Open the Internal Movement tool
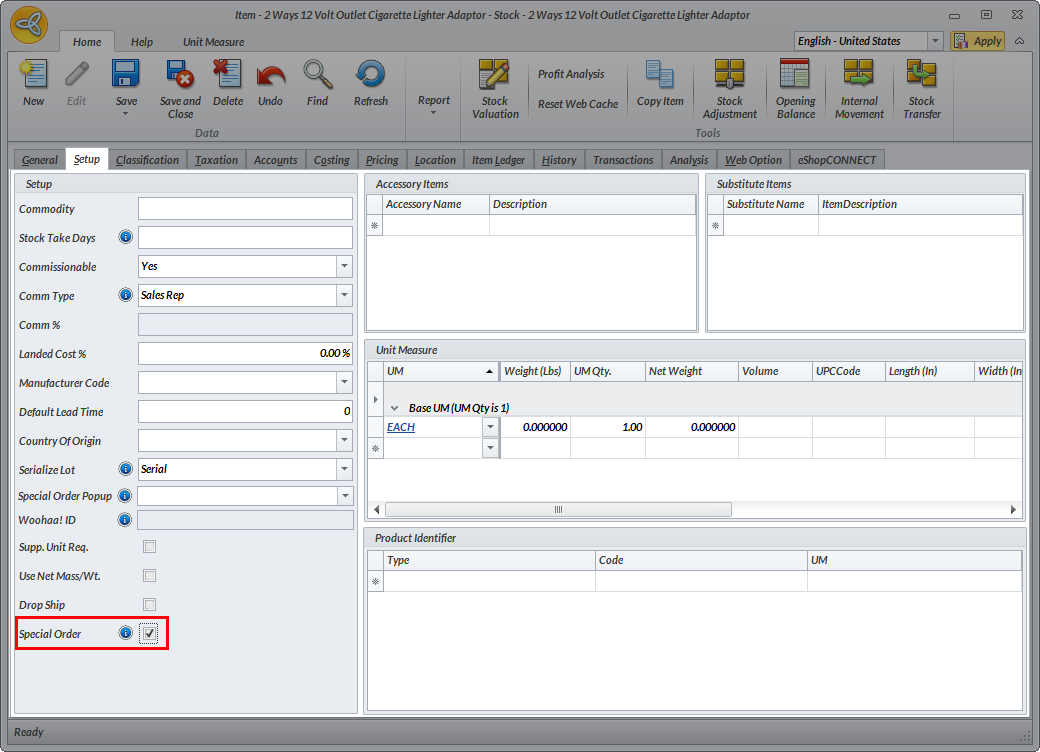1040x752 pixels. 859,87
